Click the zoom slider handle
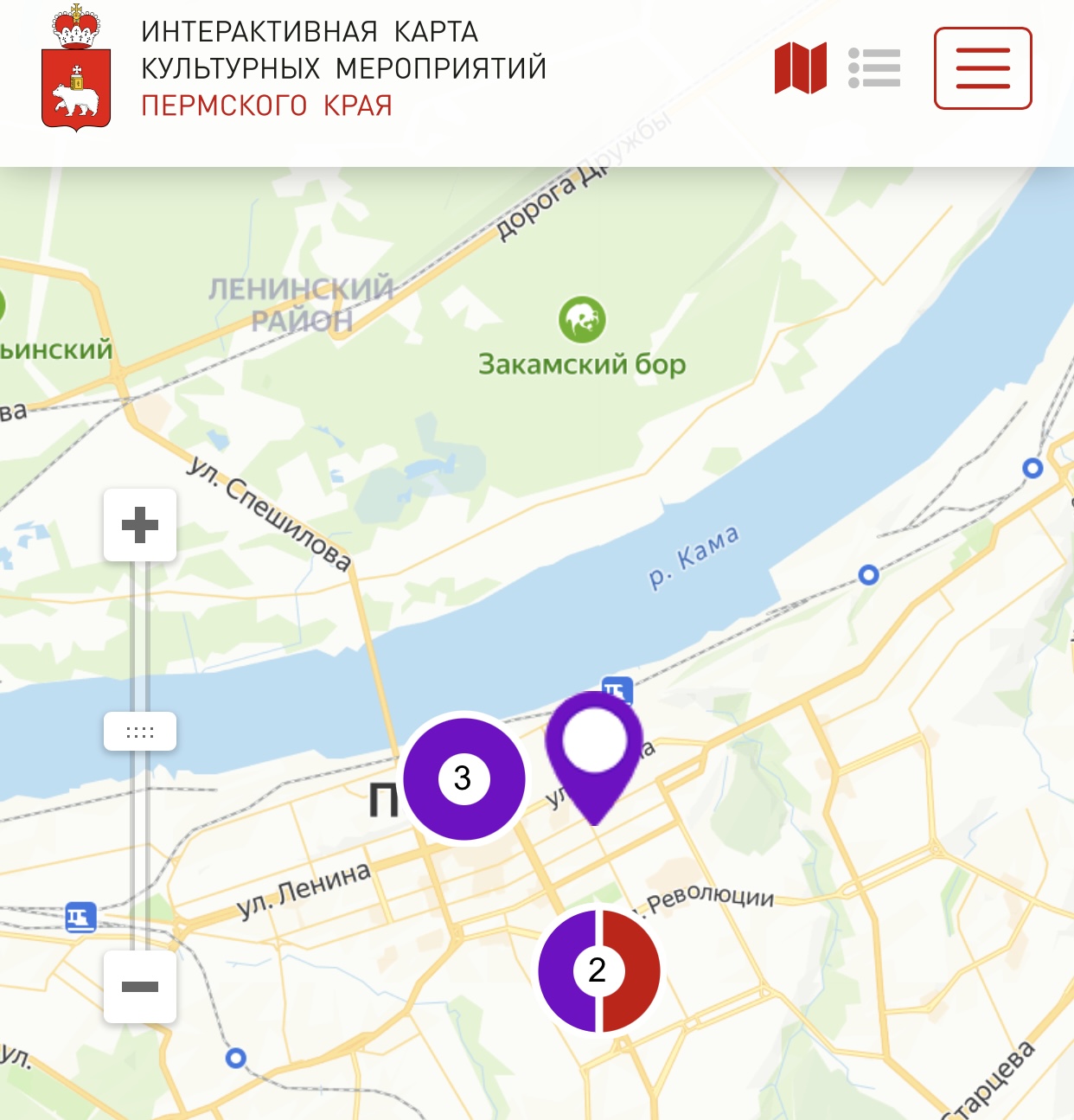This screenshot has width=1074, height=1120. click(140, 732)
